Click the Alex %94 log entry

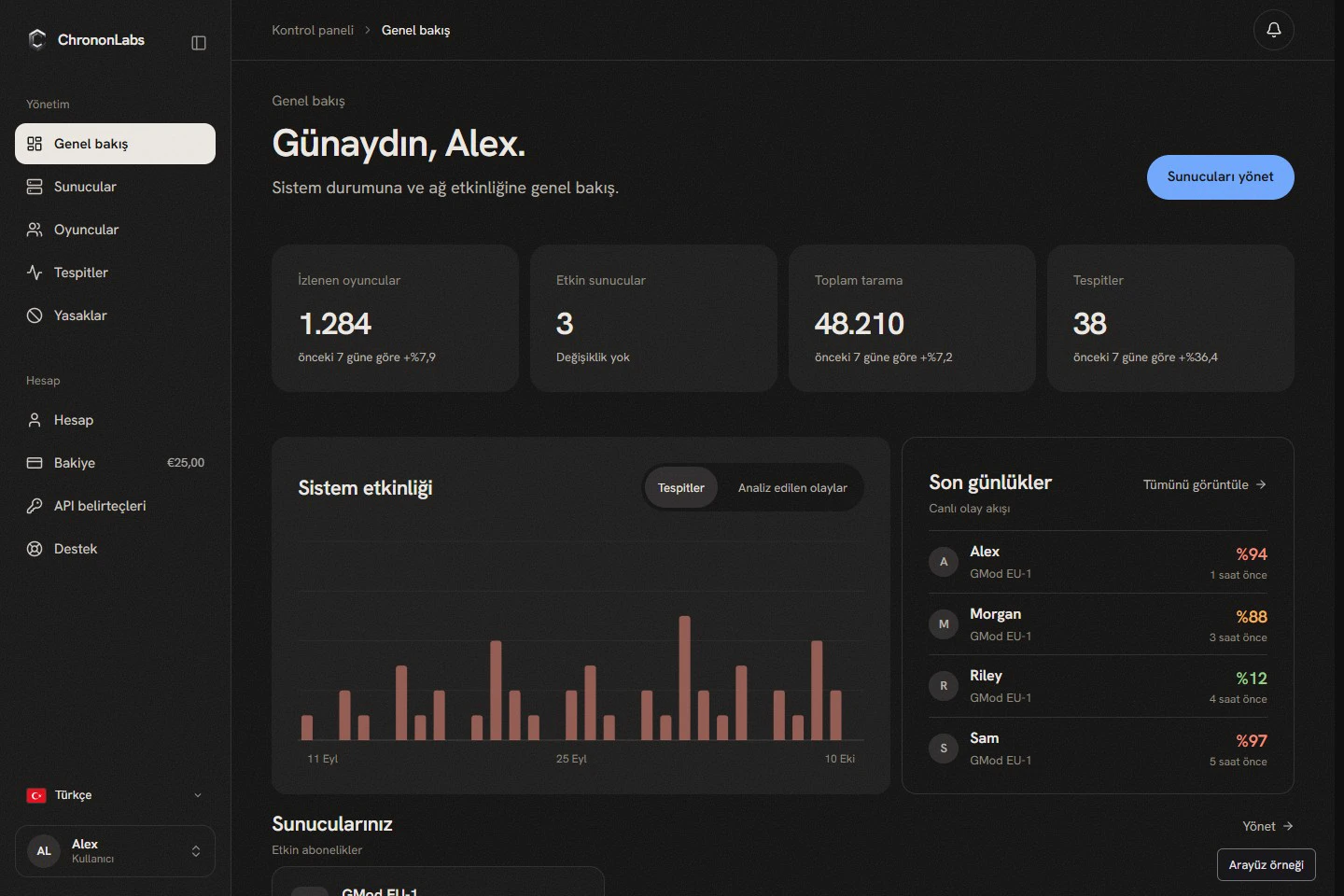coord(1098,562)
